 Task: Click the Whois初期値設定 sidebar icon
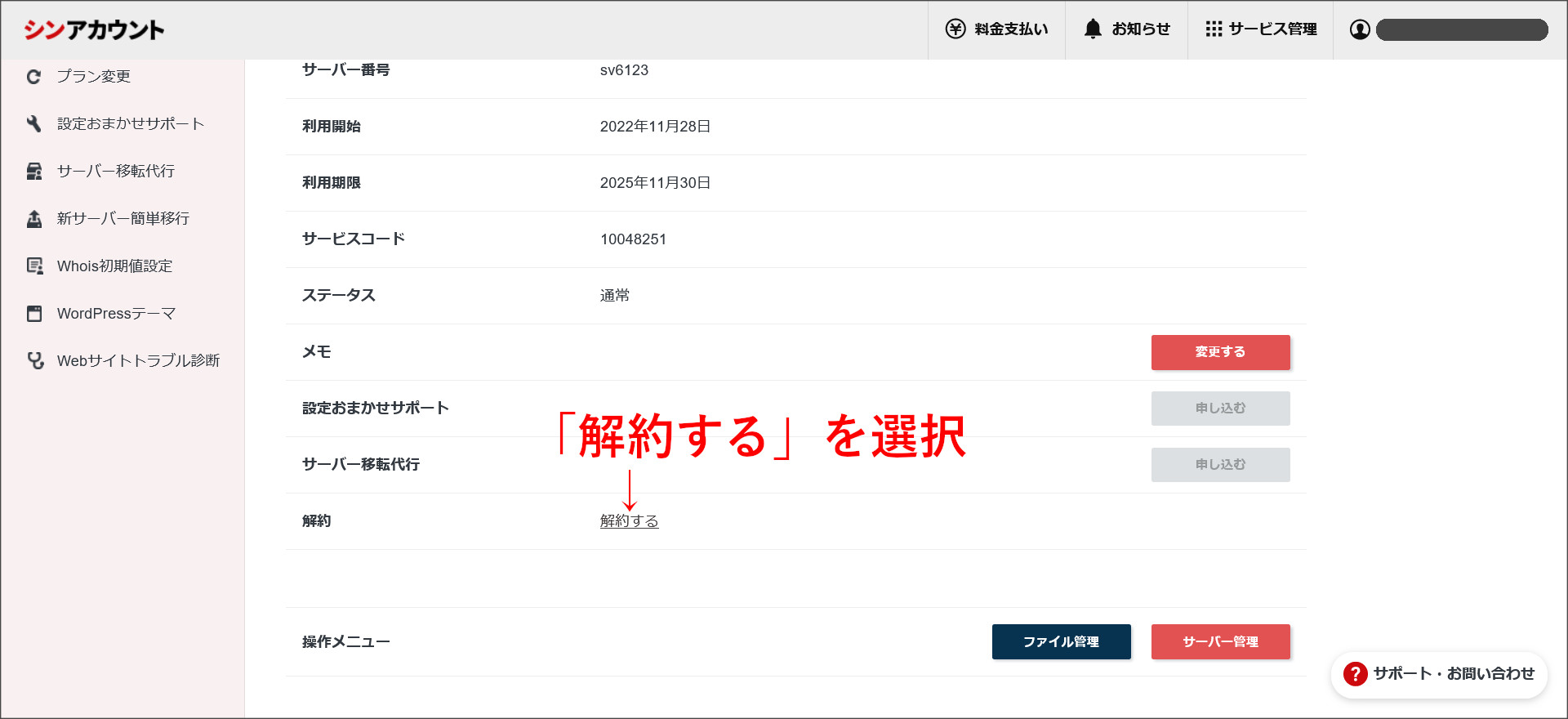point(34,266)
